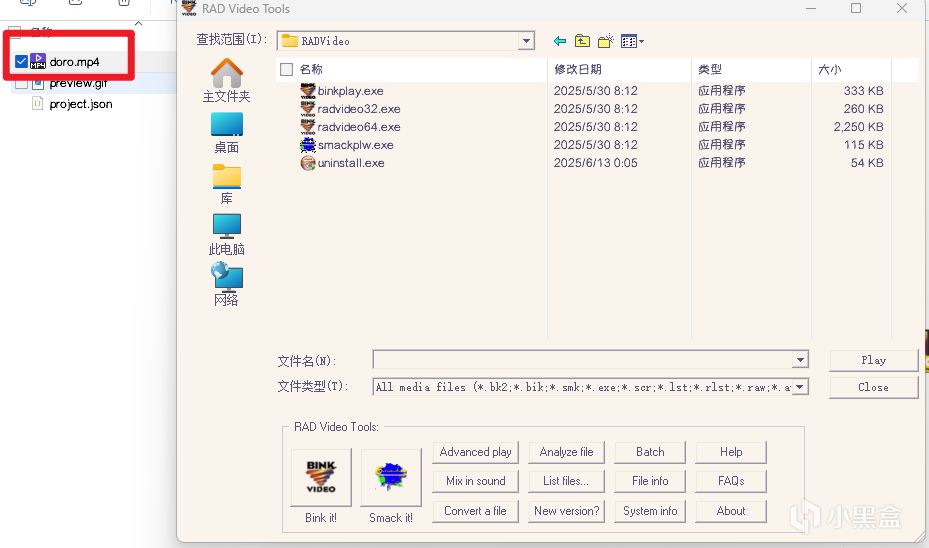This screenshot has width=929, height=548.
Task: Select preview.gif file name in Explorer
Action: click(x=78, y=84)
